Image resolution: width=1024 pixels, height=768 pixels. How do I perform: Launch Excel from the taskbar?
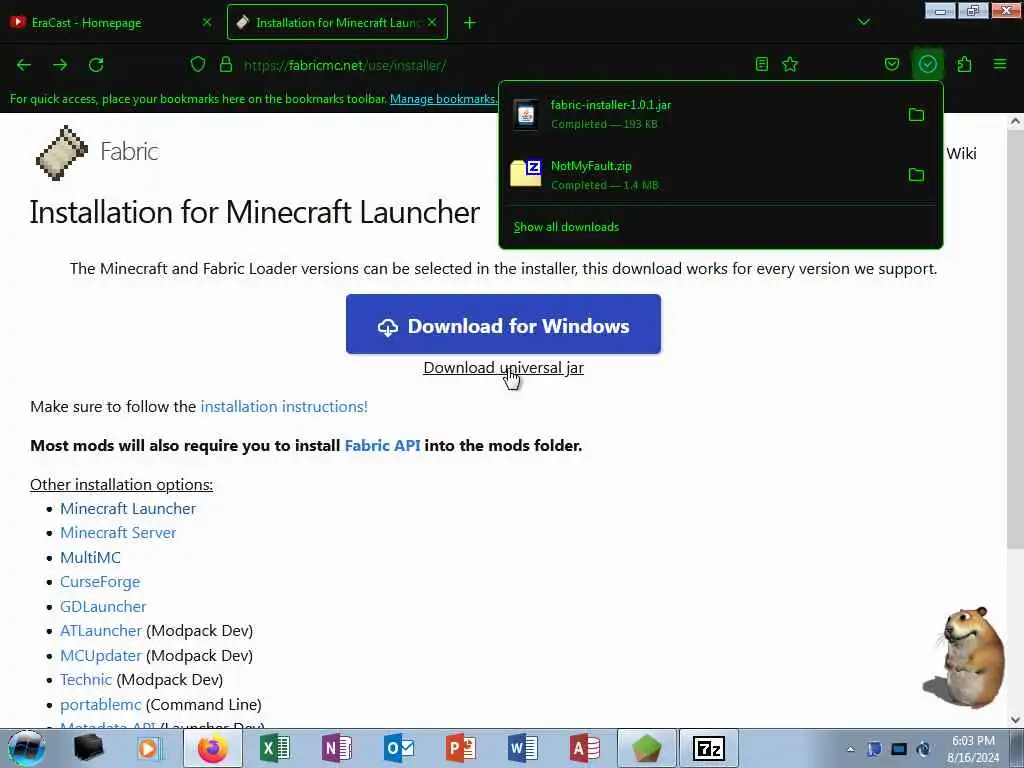click(x=275, y=748)
